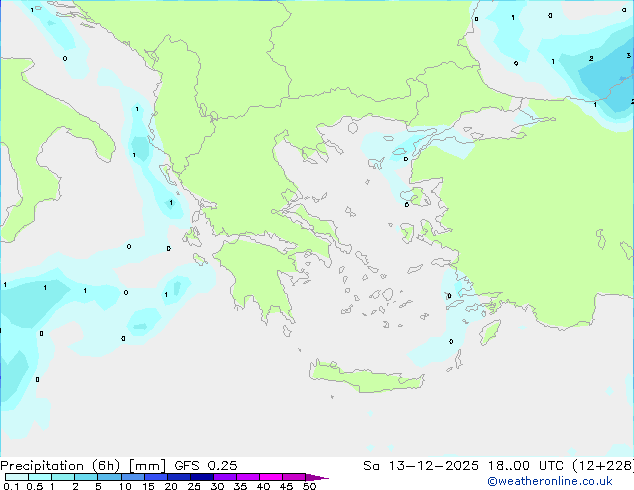Screen dimensions: 634x490
Task: Pick the legend swatch between 1 and 2
Action: tap(63, 477)
